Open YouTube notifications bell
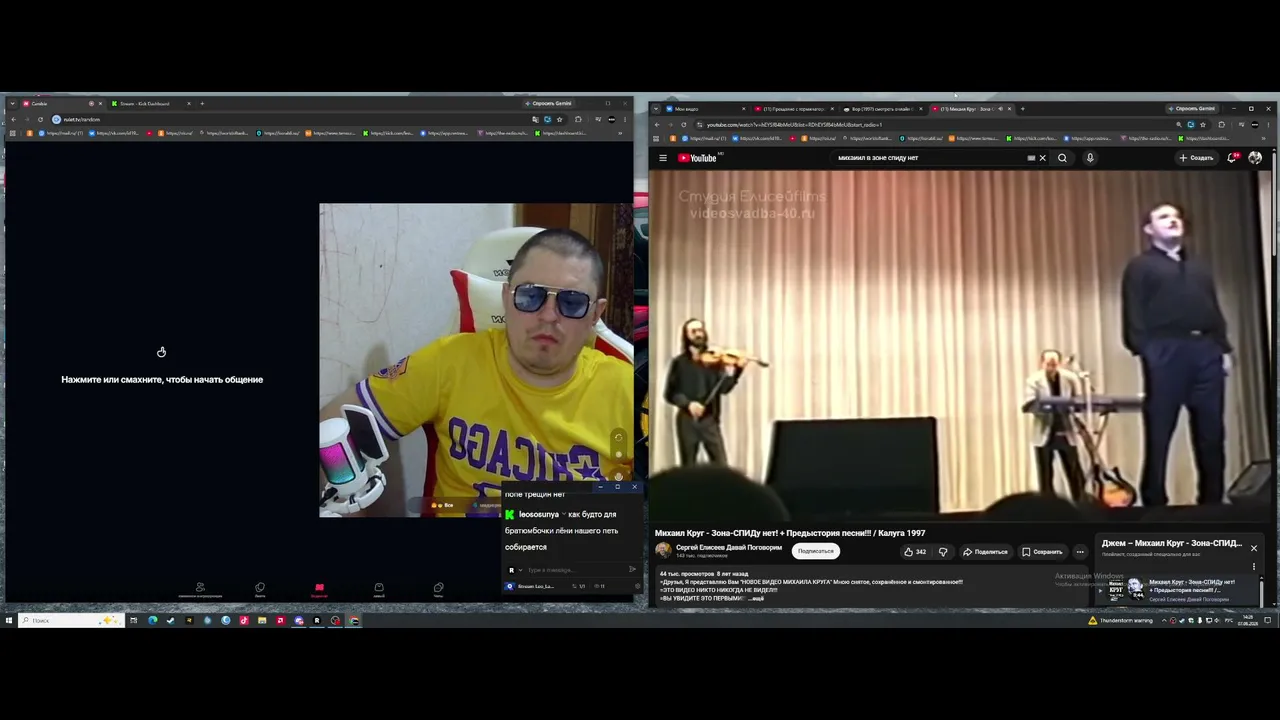Viewport: 1280px width, 720px height. point(1233,157)
